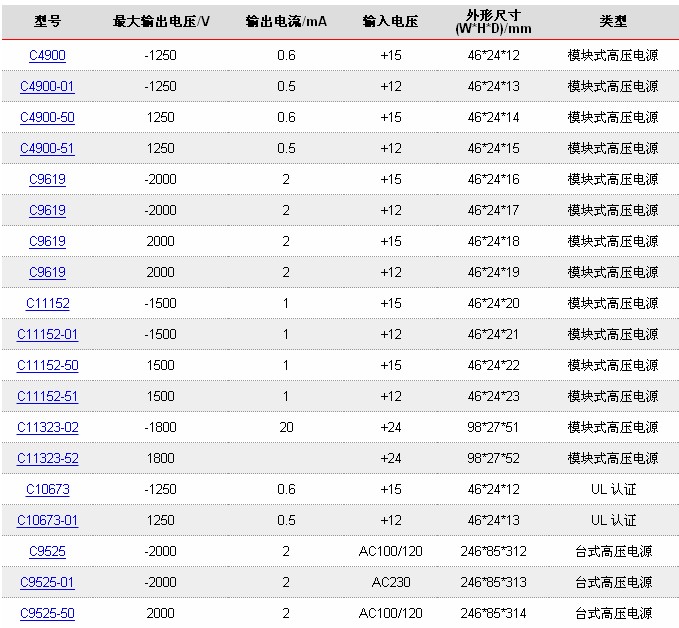The height and width of the screenshot is (628, 679).
Task: Select the AC100/120 cell in C9525-50 row
Action: (x=391, y=613)
